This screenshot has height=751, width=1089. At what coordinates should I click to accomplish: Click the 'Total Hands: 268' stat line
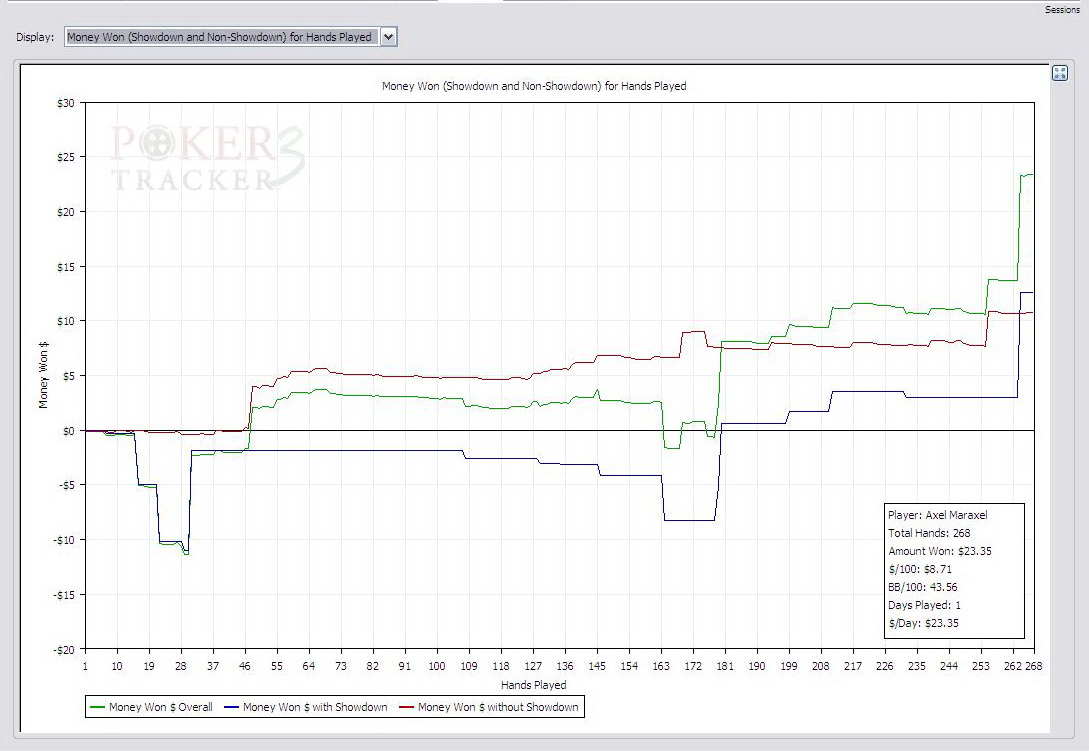(931, 533)
